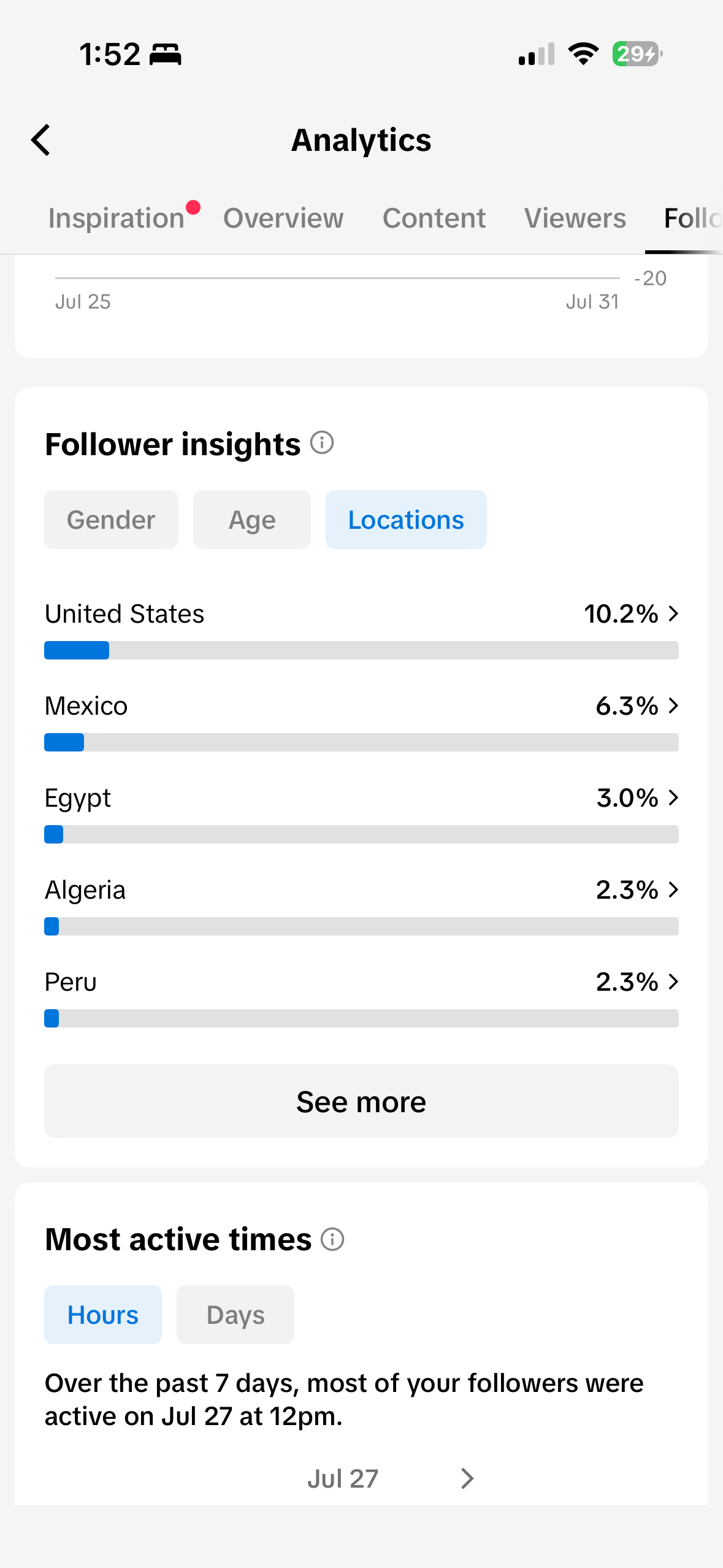Select the Age filter chip
Screen dimensions: 723x1568
(252, 520)
